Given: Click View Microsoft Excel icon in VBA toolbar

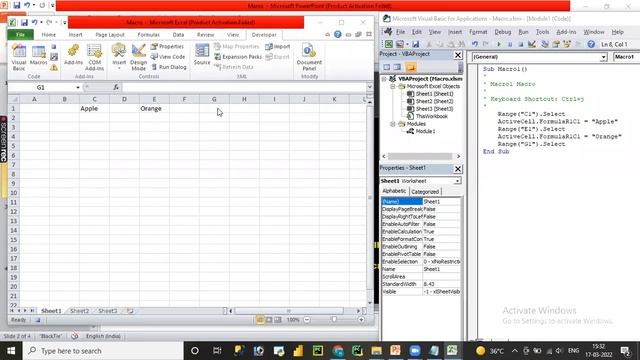Looking at the screenshot, I should tap(389, 44).
